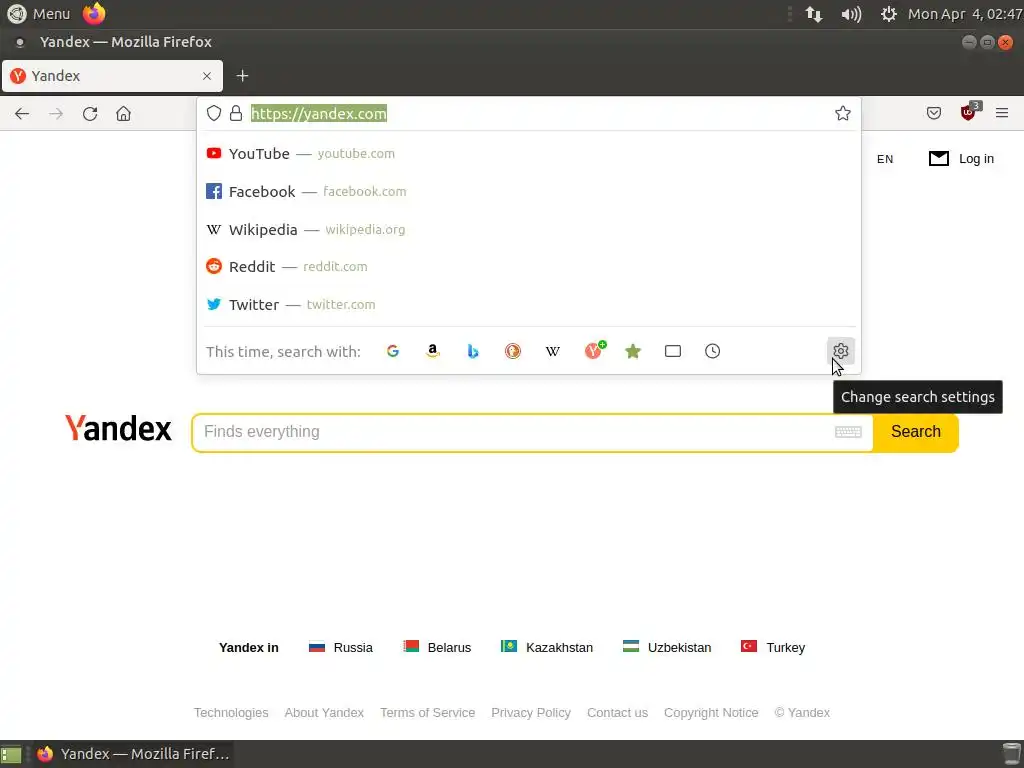Search this time with DuckDuckGo

click(513, 351)
